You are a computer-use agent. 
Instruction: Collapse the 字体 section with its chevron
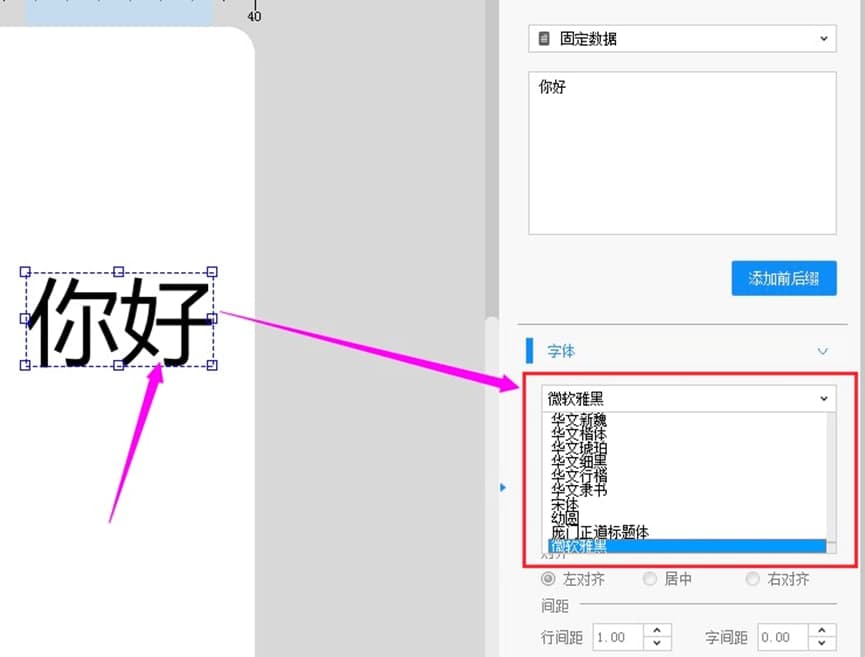click(822, 351)
